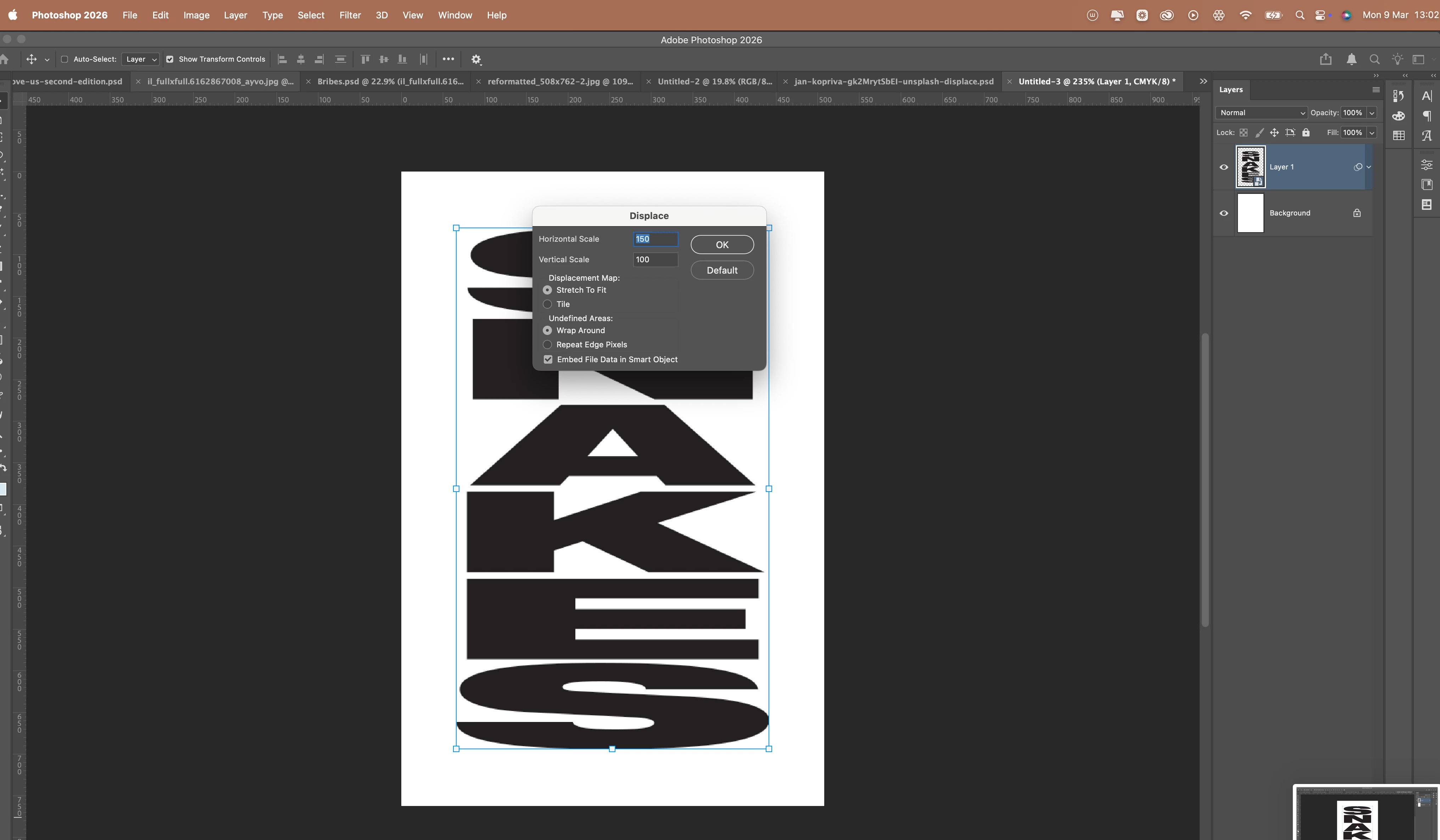Open the Normal blend mode dropdown
This screenshot has width=1440, height=840.
click(1262, 113)
